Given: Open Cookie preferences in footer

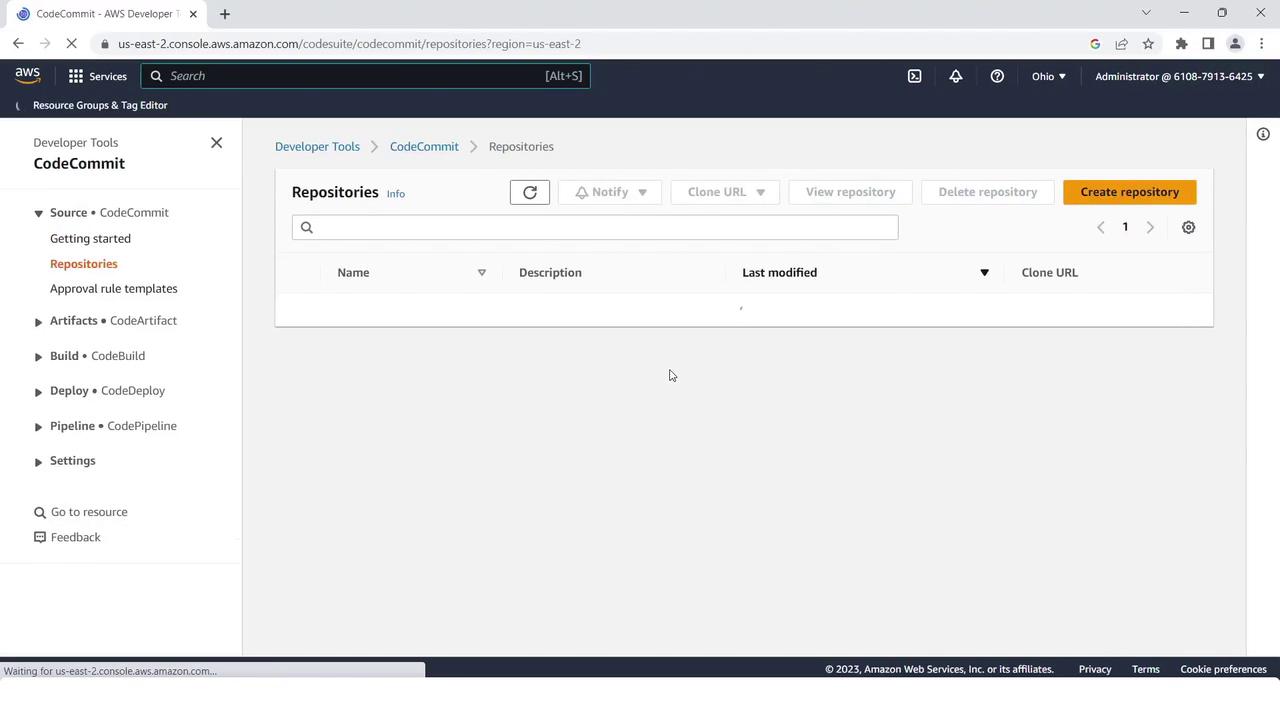Looking at the screenshot, I should [x=1223, y=669].
